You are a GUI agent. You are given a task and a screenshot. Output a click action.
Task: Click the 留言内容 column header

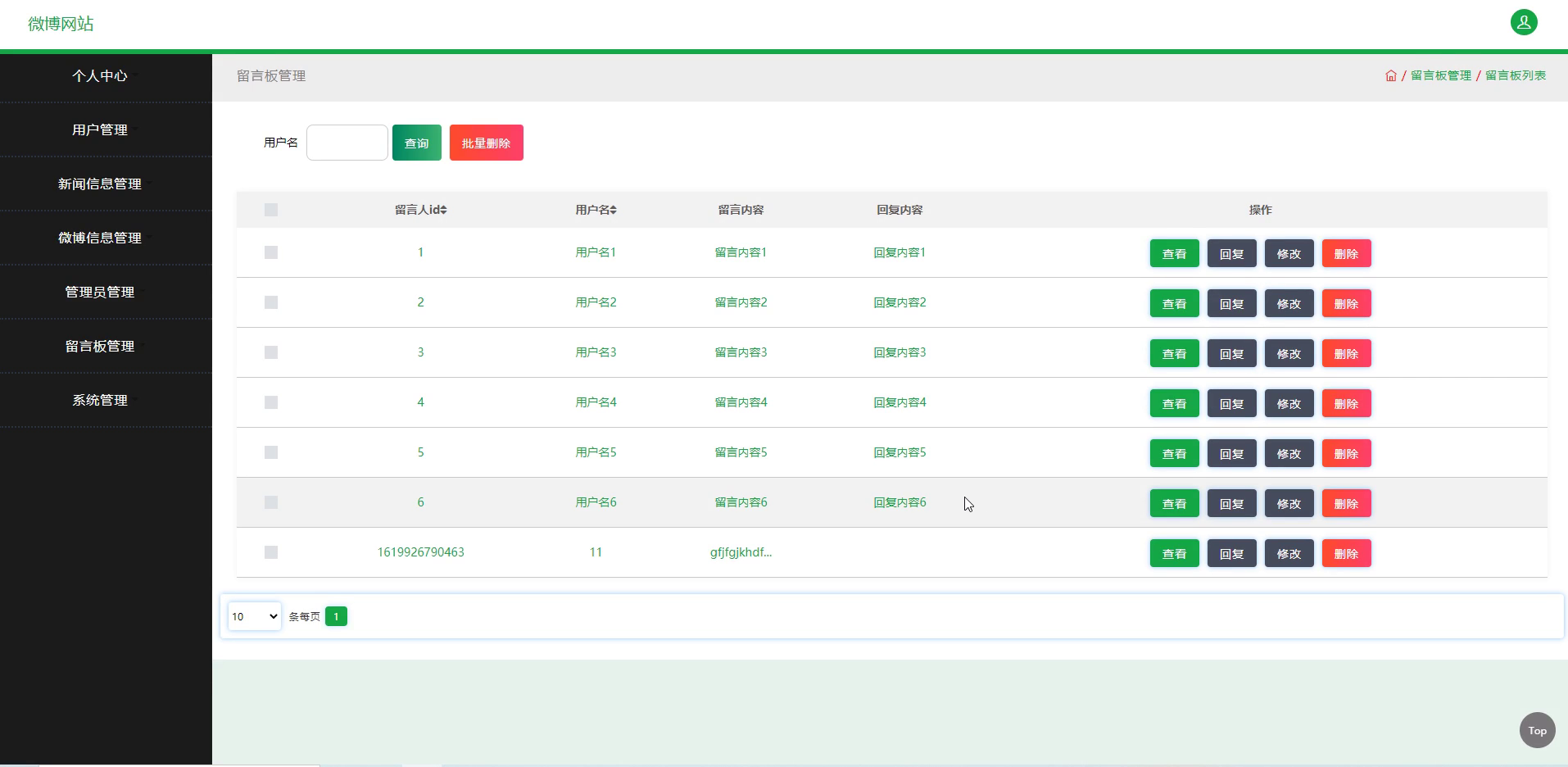pyautogui.click(x=741, y=210)
